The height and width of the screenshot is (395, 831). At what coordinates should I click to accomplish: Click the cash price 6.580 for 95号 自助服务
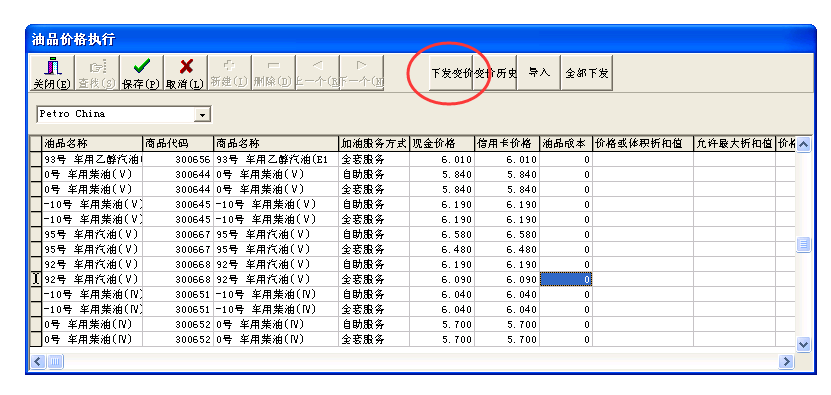[441, 234]
